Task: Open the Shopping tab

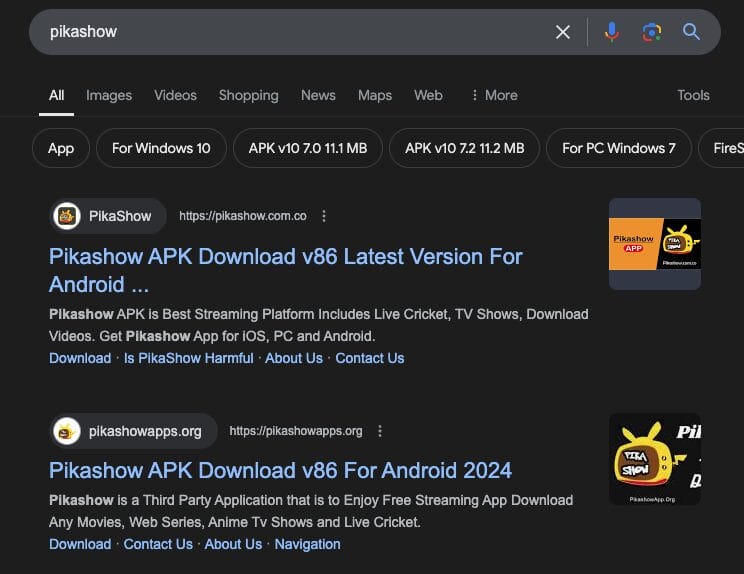Action: click(x=249, y=95)
